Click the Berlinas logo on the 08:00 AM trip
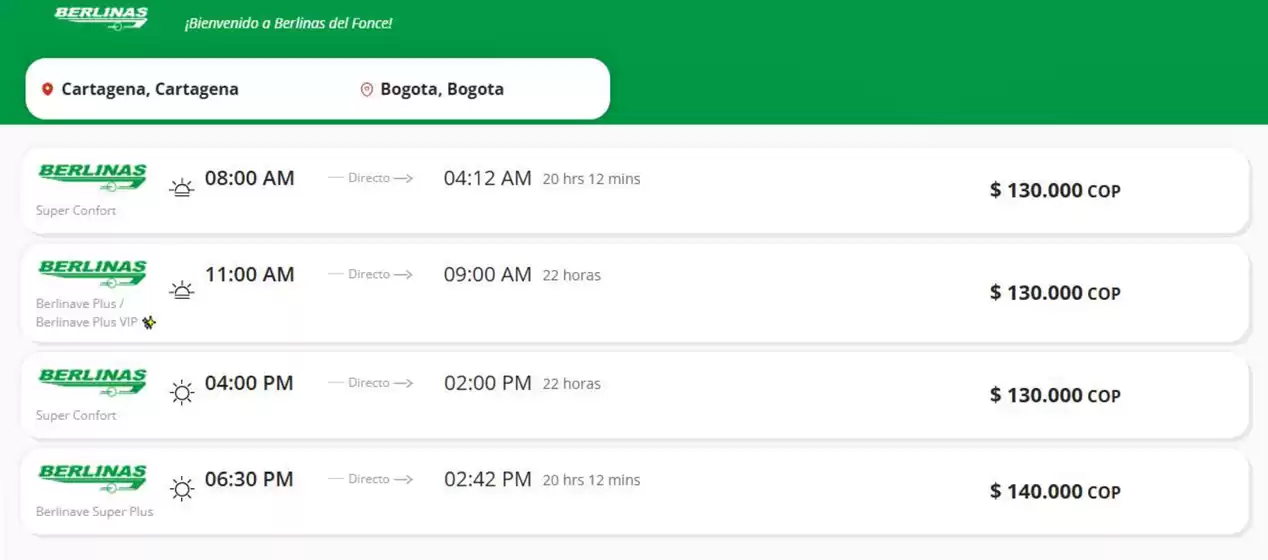This screenshot has width=1268, height=560. pos(92,177)
